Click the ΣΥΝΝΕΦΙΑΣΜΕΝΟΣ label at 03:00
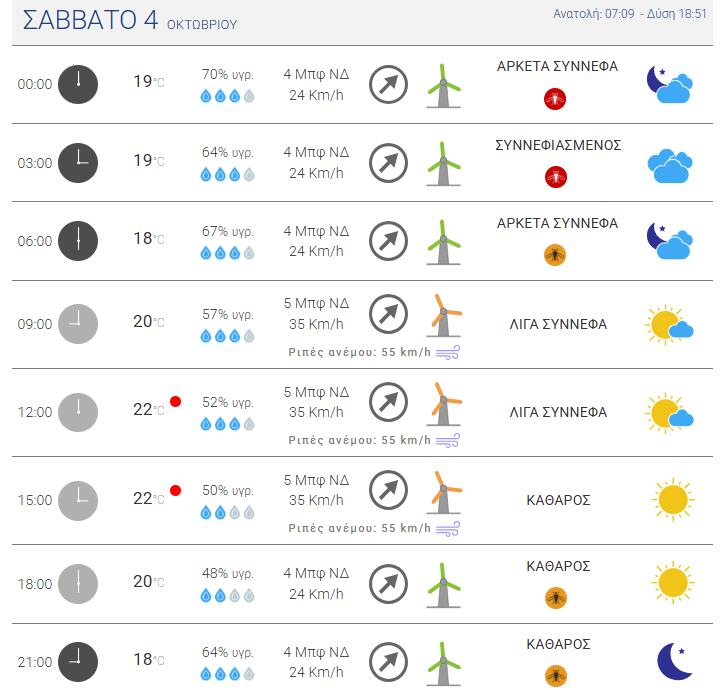 (558, 145)
